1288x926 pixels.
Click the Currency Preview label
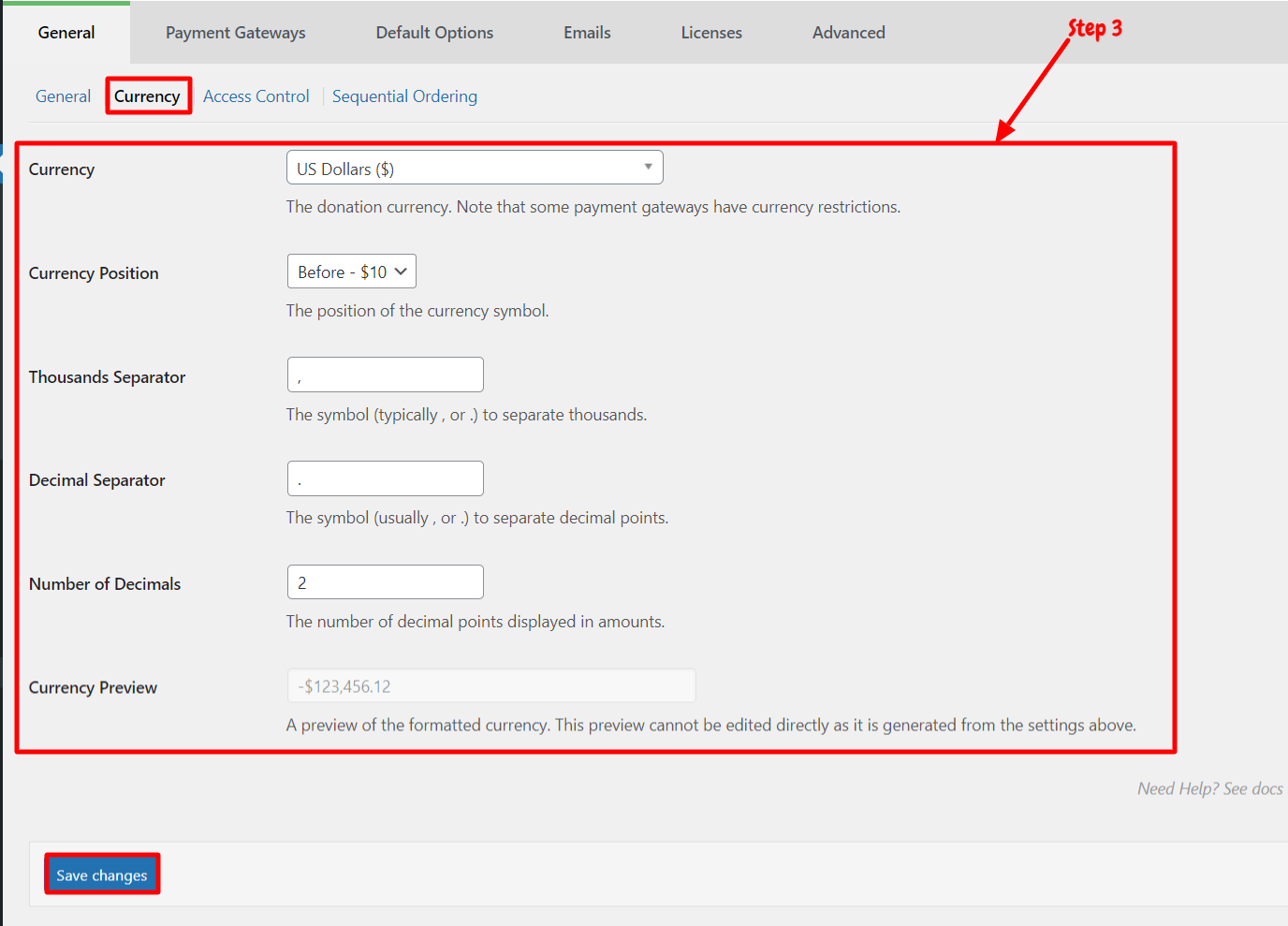pos(94,687)
